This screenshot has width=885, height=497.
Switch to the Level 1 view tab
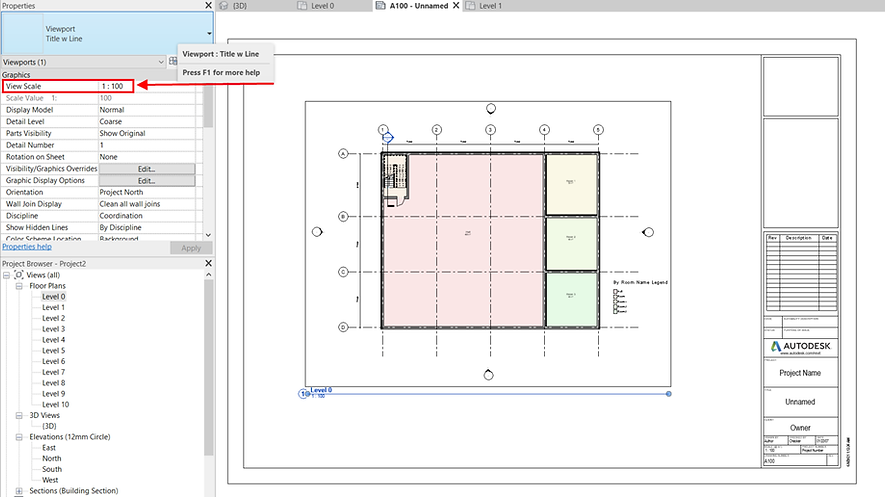point(490,6)
